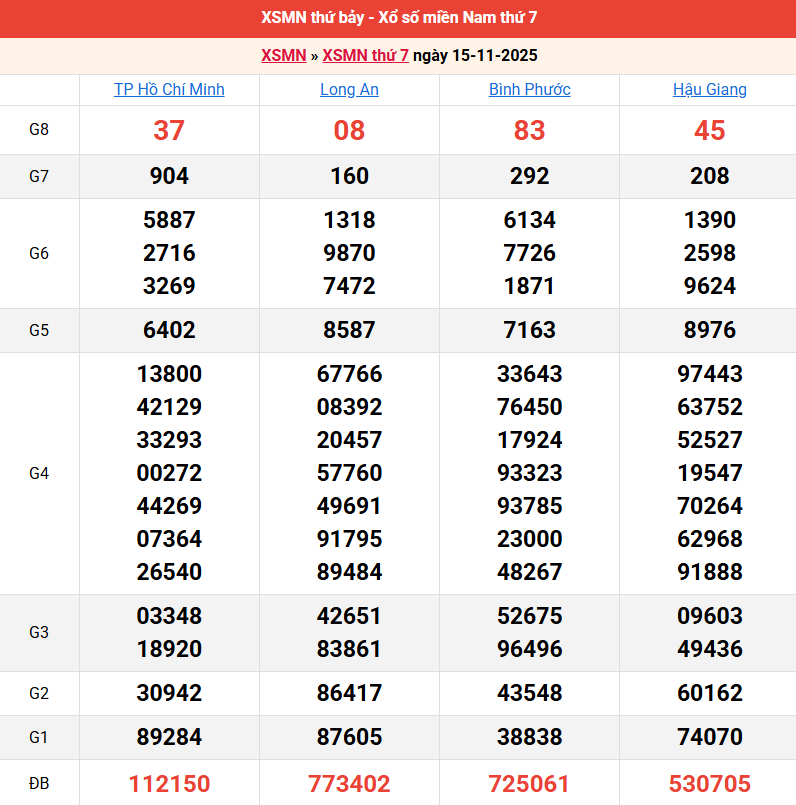Image resolution: width=796 pixels, height=805 pixels.
Task: Click G5 number 7163 for Bình Phước
Action: point(529,330)
